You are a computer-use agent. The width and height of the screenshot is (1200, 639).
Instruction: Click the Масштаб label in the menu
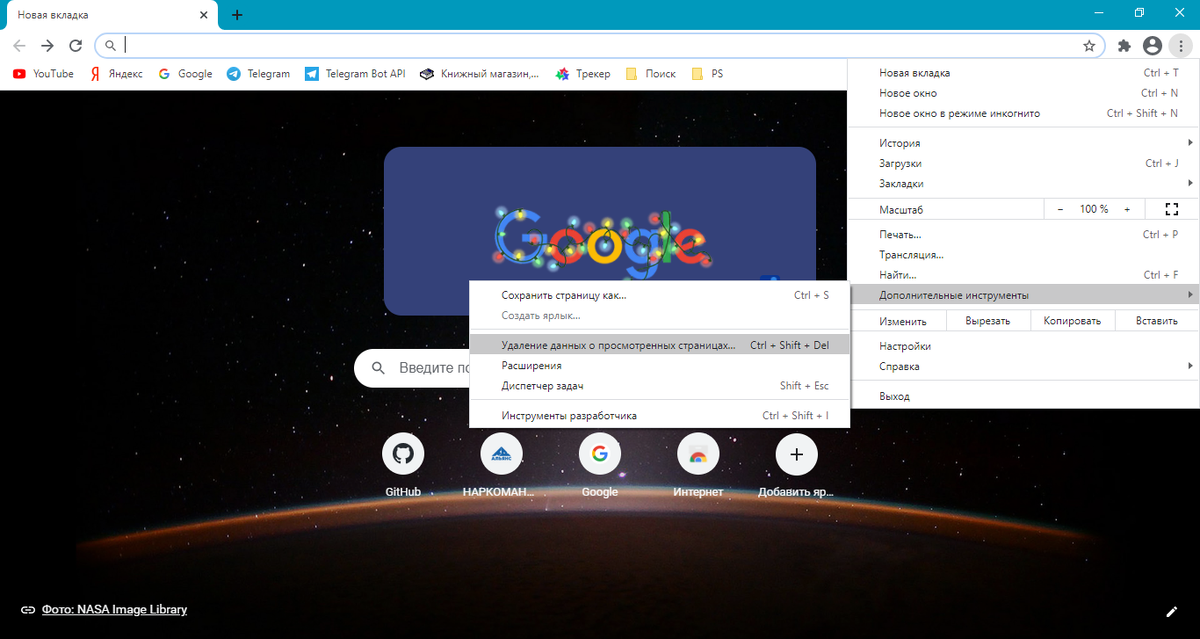click(900, 209)
